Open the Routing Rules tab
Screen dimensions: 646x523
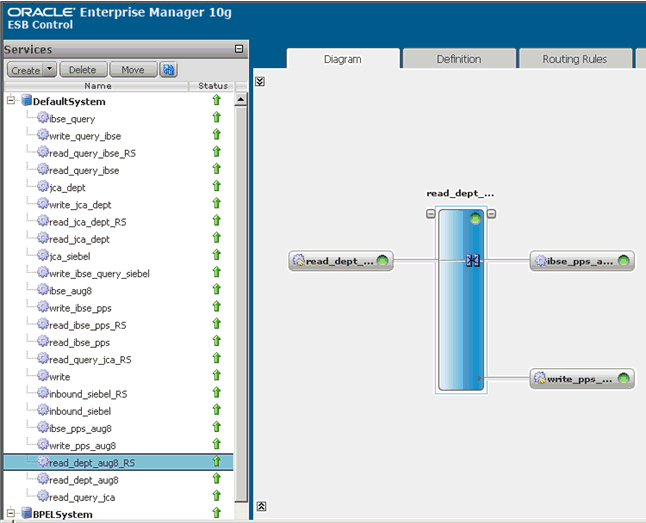click(x=575, y=59)
